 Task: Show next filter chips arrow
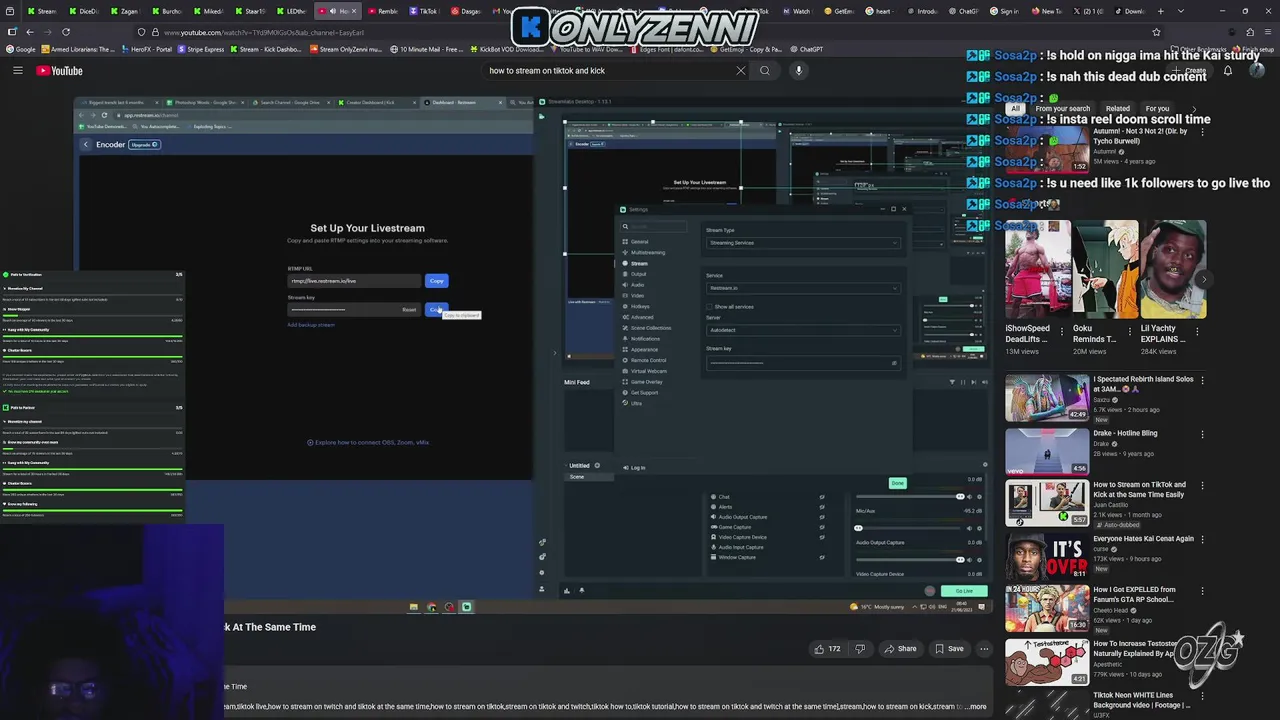1193,108
